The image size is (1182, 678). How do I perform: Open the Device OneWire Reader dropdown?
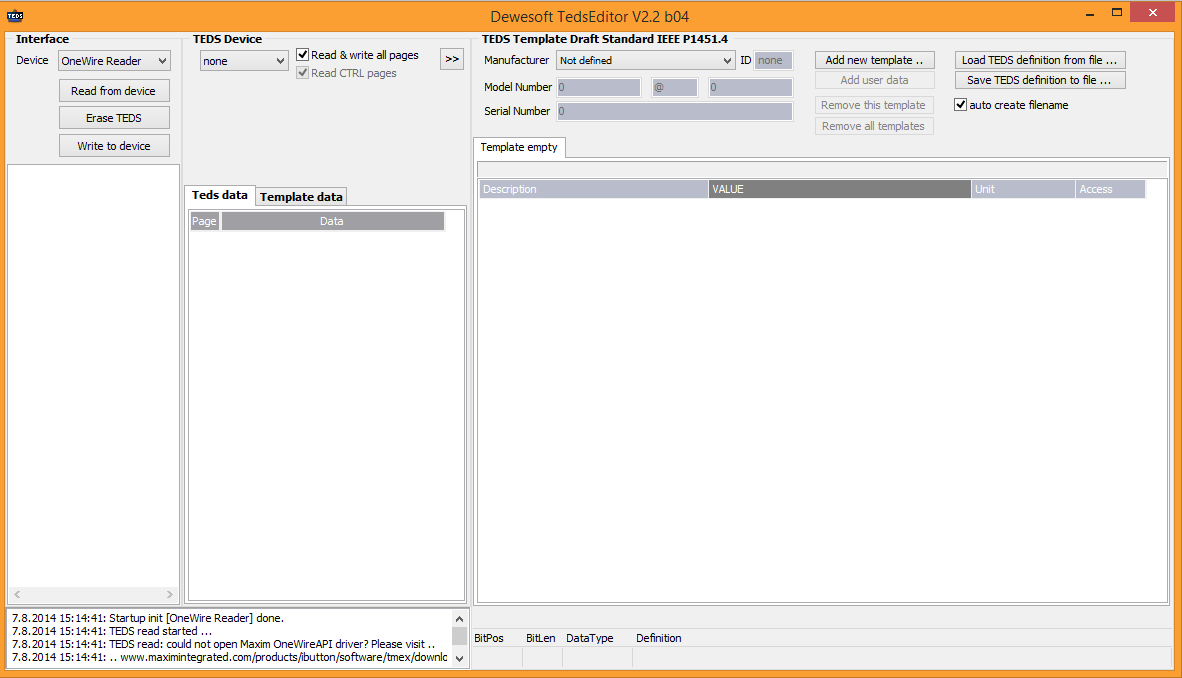(x=114, y=61)
